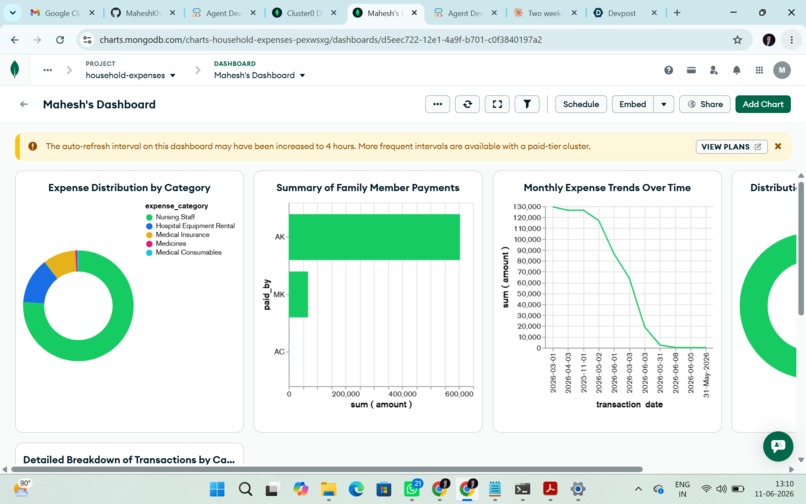The height and width of the screenshot is (504, 806).
Task: Click Add Chart button
Action: tap(763, 104)
